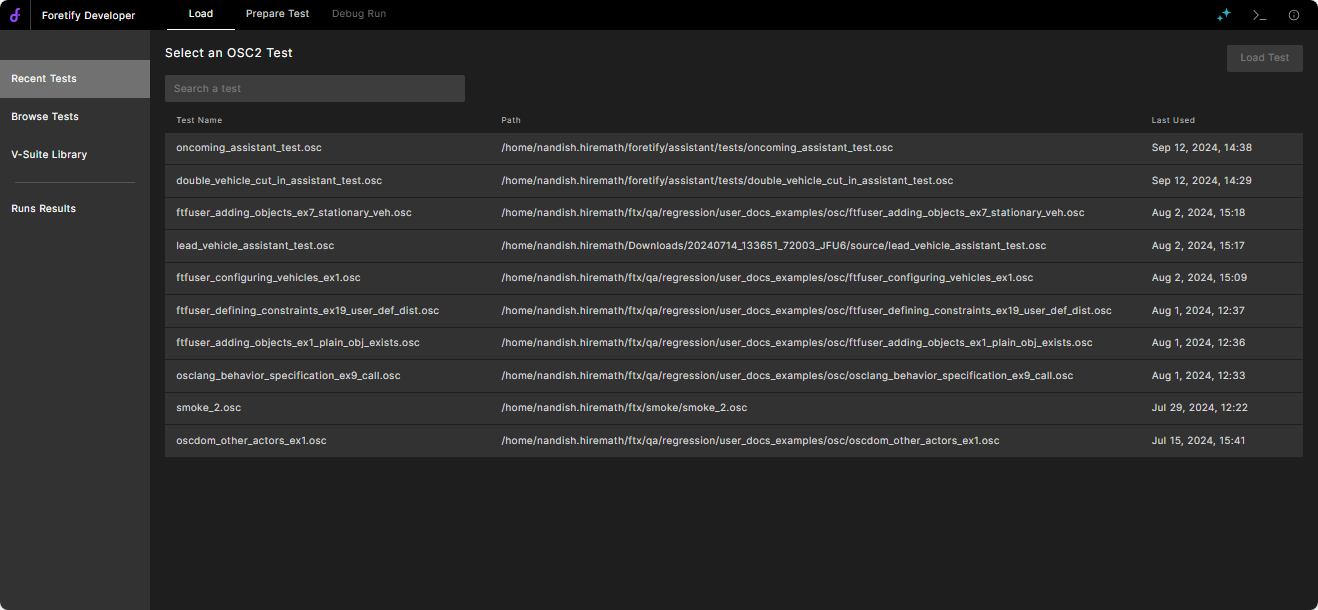Click the Foretify logo icon
Viewport: 1318px width, 610px height.
15,15
